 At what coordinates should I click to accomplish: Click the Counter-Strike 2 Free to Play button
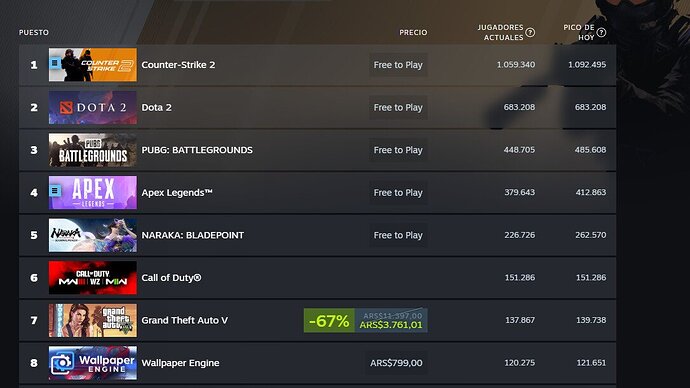point(398,65)
